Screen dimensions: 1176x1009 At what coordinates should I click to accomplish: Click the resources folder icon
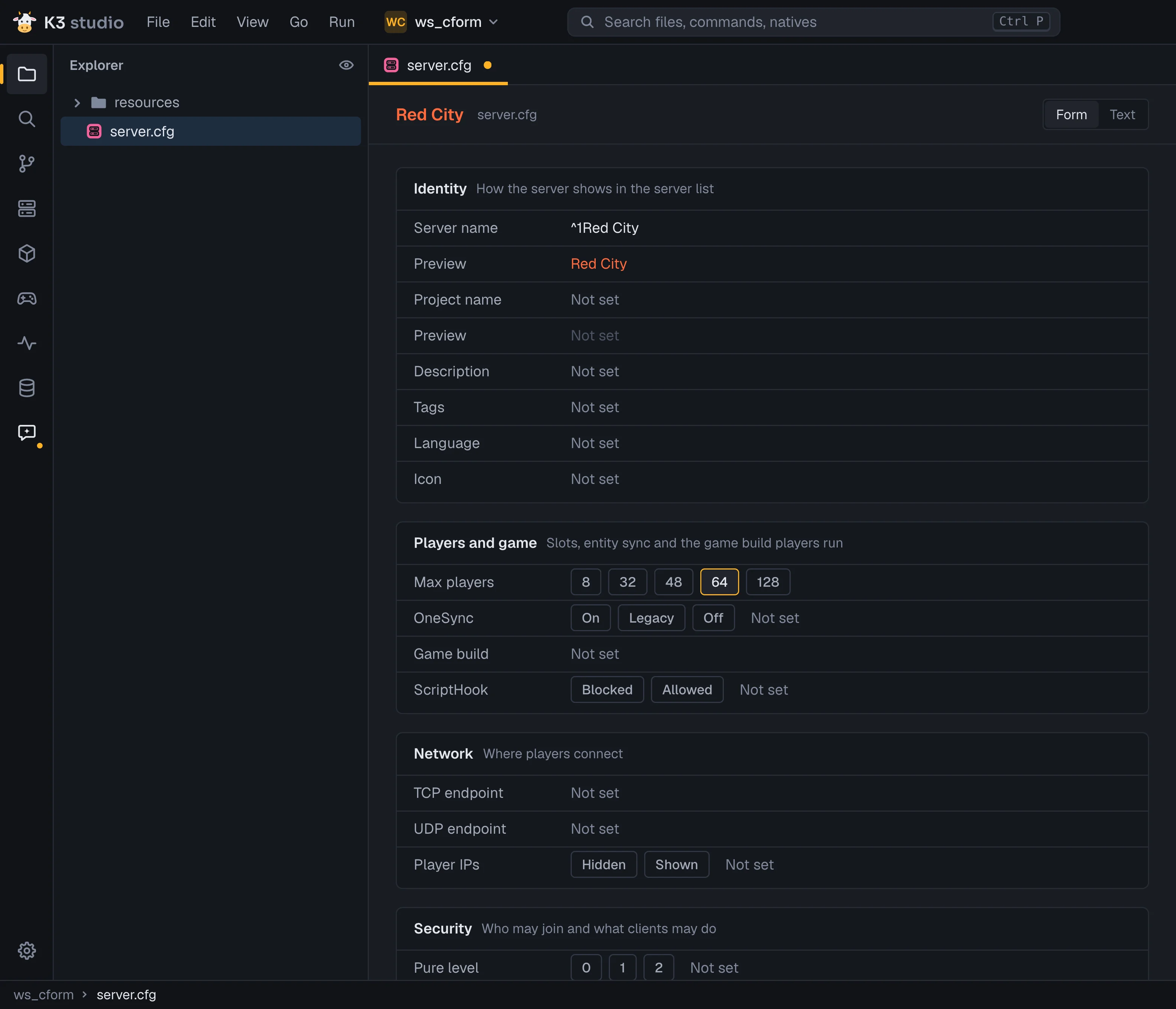pos(99,103)
